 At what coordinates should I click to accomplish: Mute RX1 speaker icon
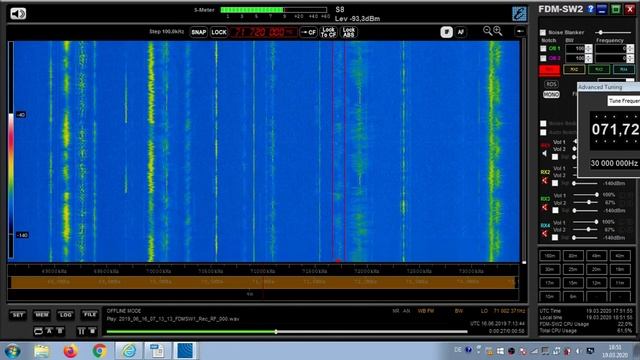pos(544,153)
